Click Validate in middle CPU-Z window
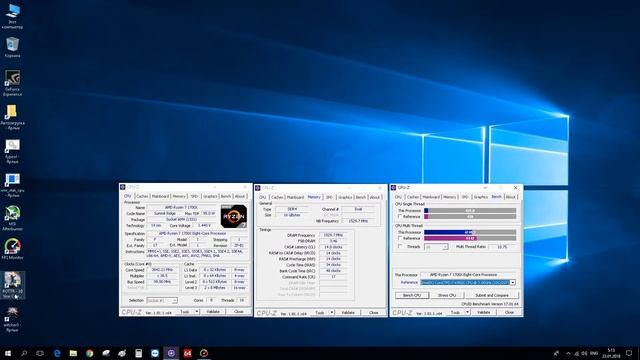The width and height of the screenshot is (640, 360). [x=348, y=313]
